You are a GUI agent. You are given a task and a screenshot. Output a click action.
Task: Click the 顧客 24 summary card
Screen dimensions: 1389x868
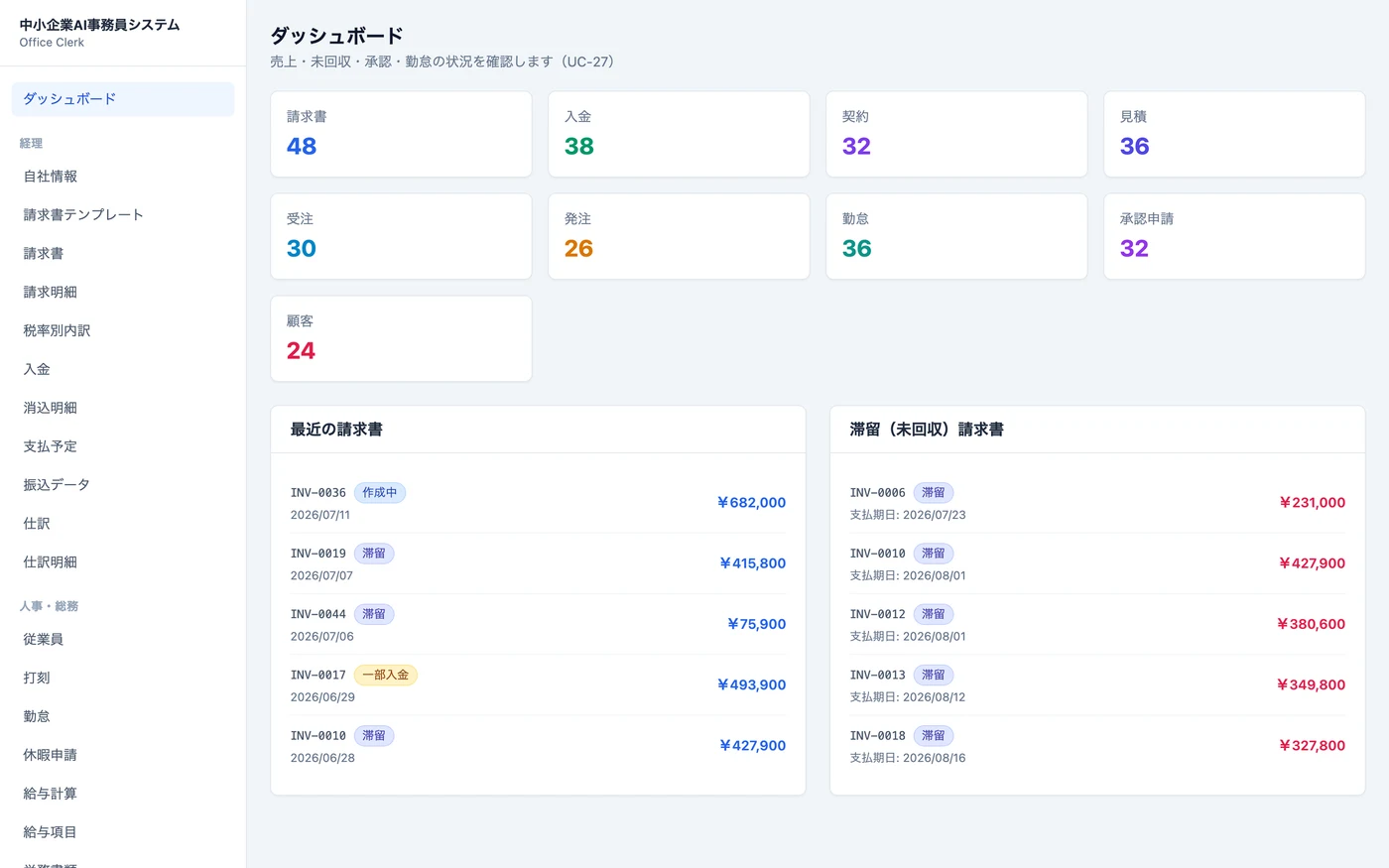[x=401, y=338]
